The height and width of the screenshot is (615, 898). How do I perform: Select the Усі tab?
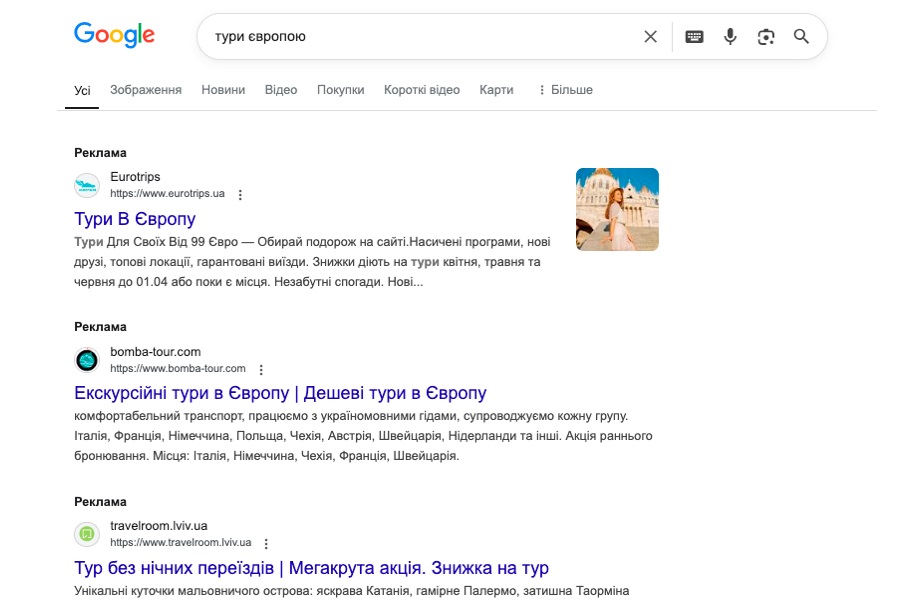pyautogui.click(x=82, y=90)
